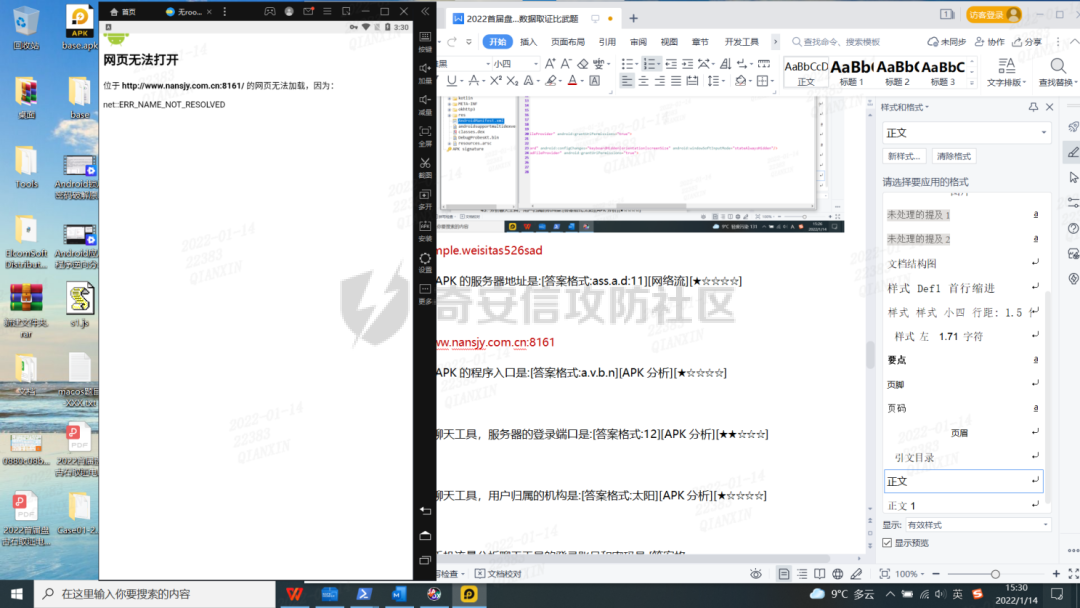1080x608 pixels.
Task: Click the emulator 全屏 fullscreen icon
Action: click(425, 132)
